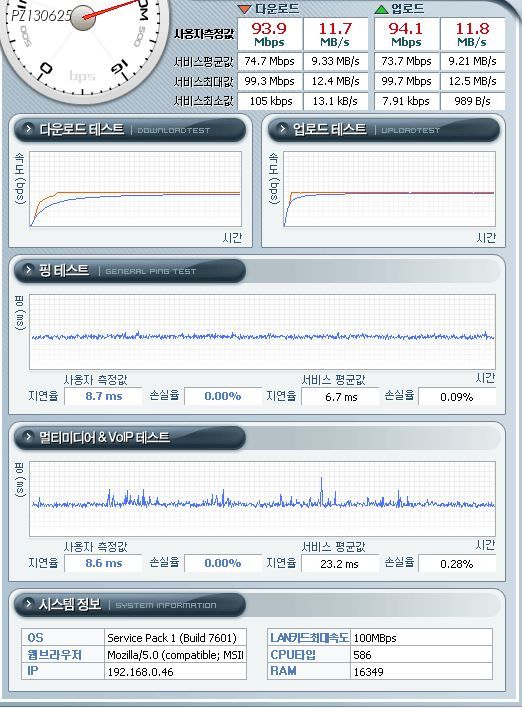Click the 11.8 MB/s upload value

click(472, 34)
